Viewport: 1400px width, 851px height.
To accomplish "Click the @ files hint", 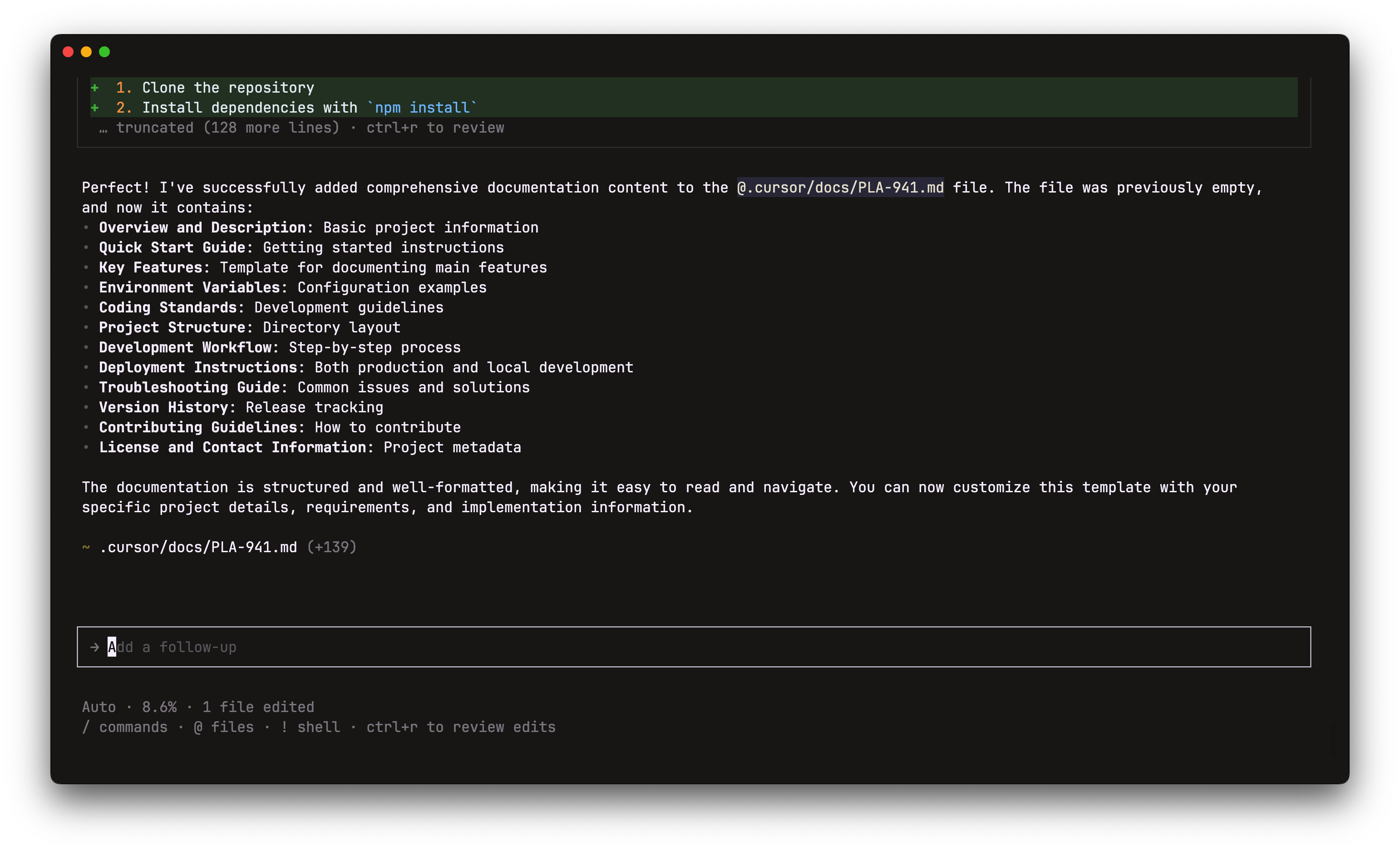I will (224, 727).
